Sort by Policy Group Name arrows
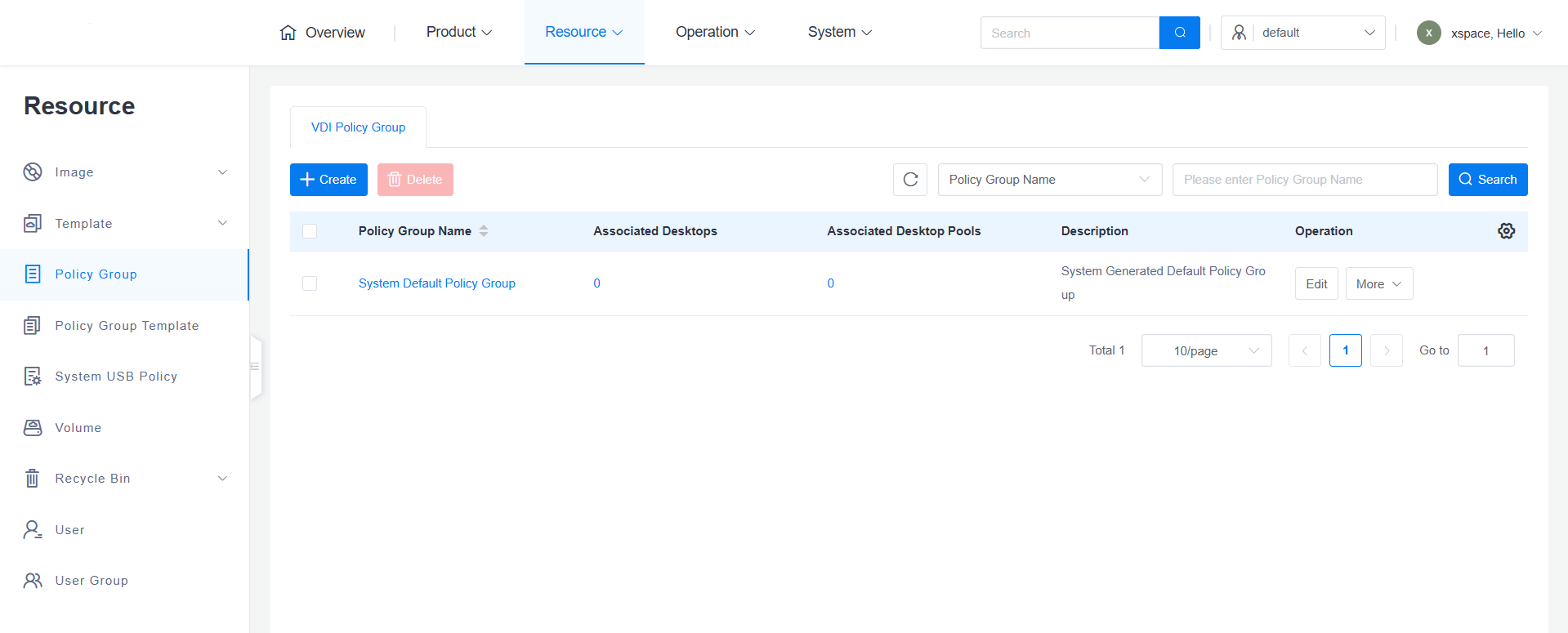Screen dimensions: 1568x633 [484, 231]
